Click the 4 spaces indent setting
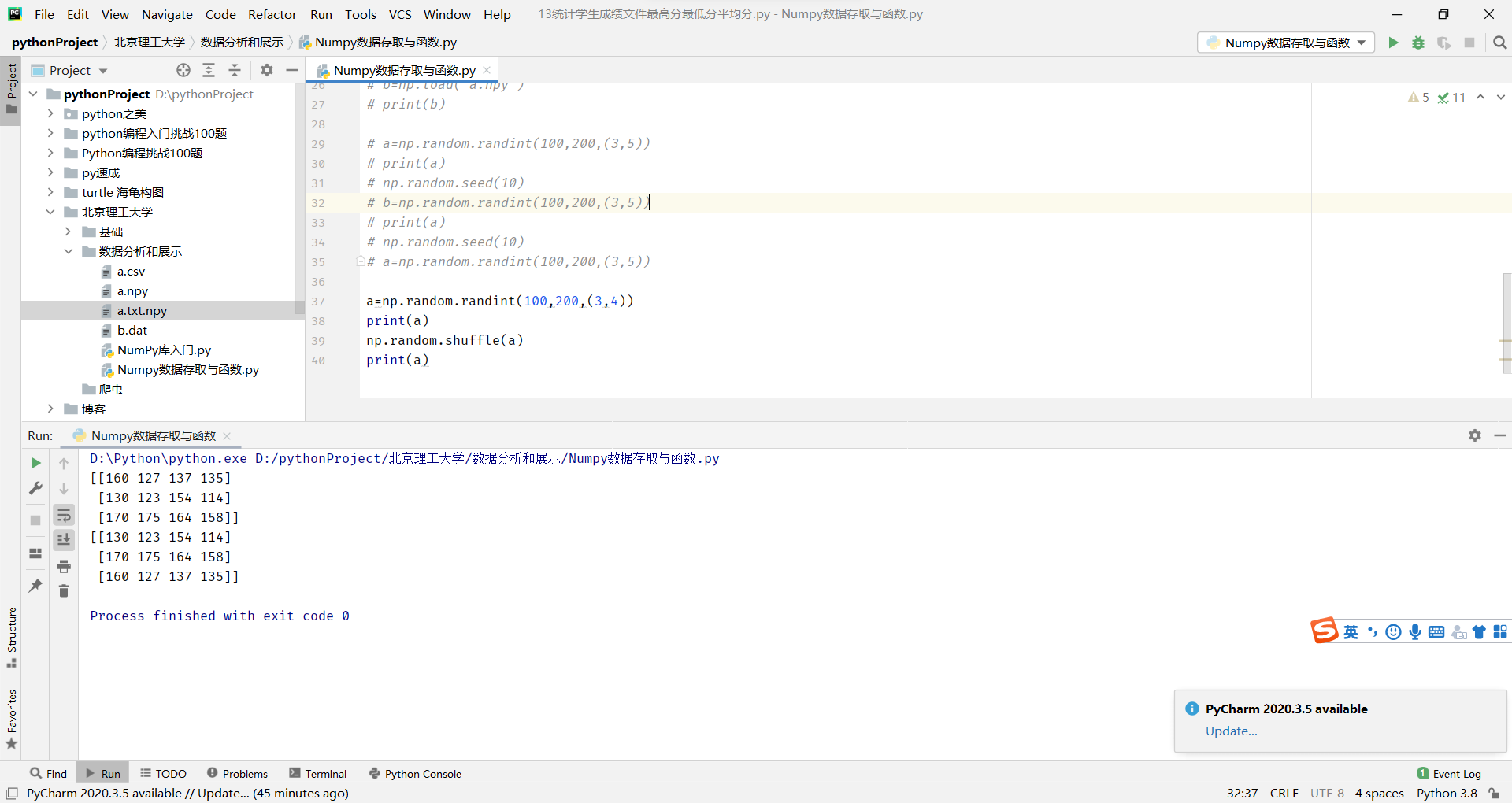The image size is (1512, 803). (1379, 794)
